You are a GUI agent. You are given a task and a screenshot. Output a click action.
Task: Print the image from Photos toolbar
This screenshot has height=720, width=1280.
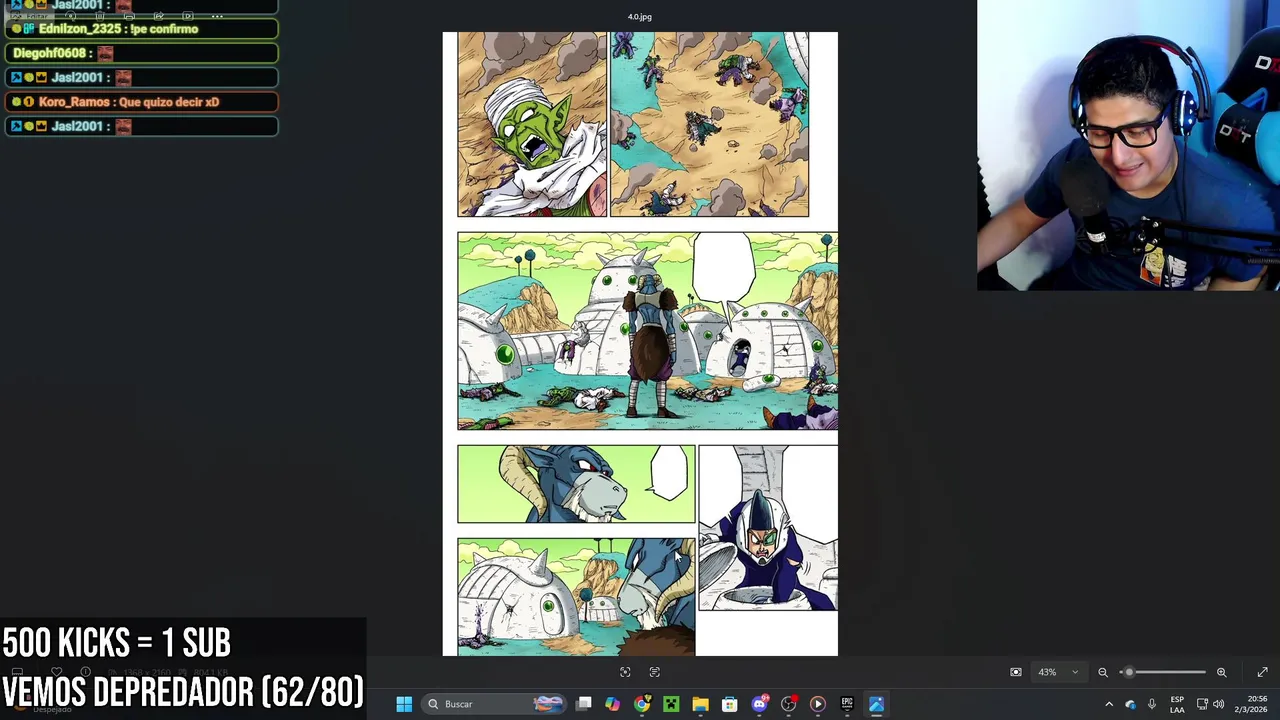129,16
